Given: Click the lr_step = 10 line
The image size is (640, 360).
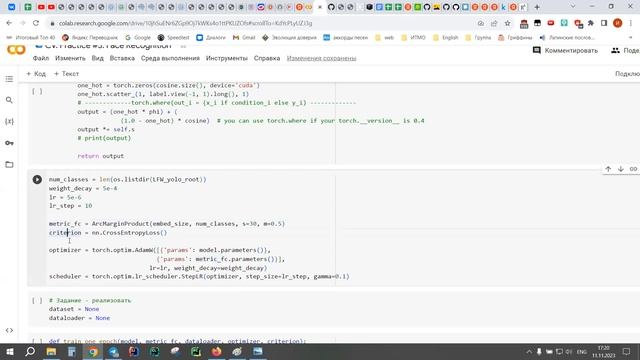Looking at the screenshot, I should 71,206.
